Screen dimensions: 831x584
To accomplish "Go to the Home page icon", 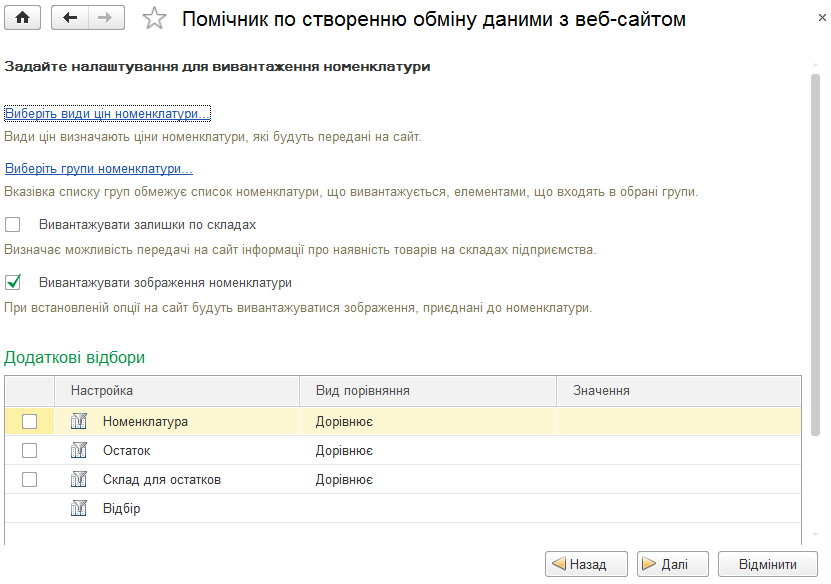I will point(22,18).
